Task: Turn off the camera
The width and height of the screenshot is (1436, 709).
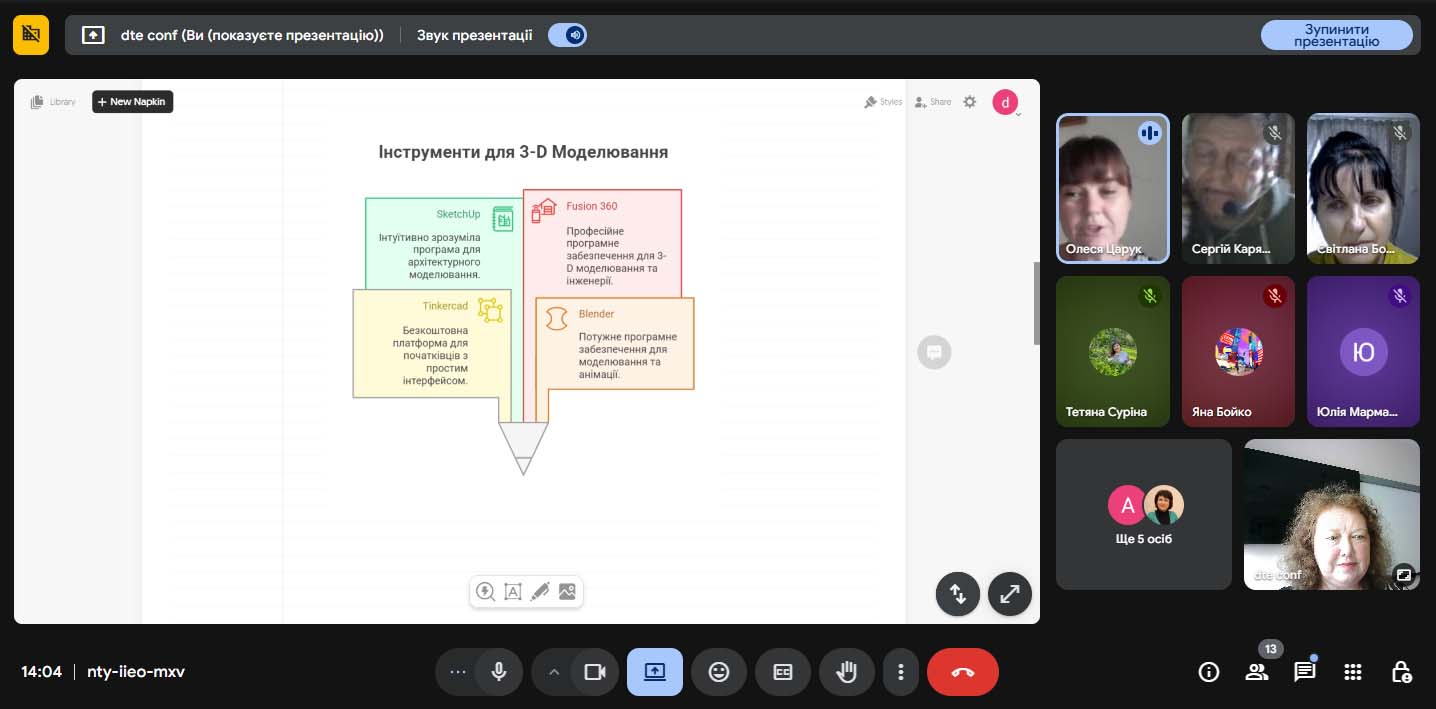Action: [595, 672]
